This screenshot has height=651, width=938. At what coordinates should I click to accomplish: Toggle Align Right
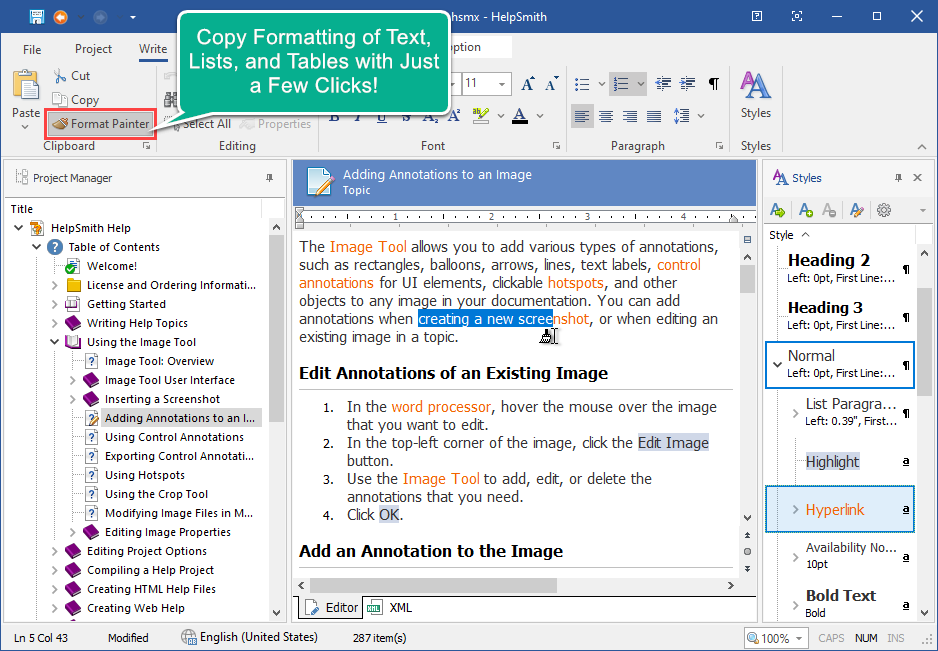coord(630,116)
